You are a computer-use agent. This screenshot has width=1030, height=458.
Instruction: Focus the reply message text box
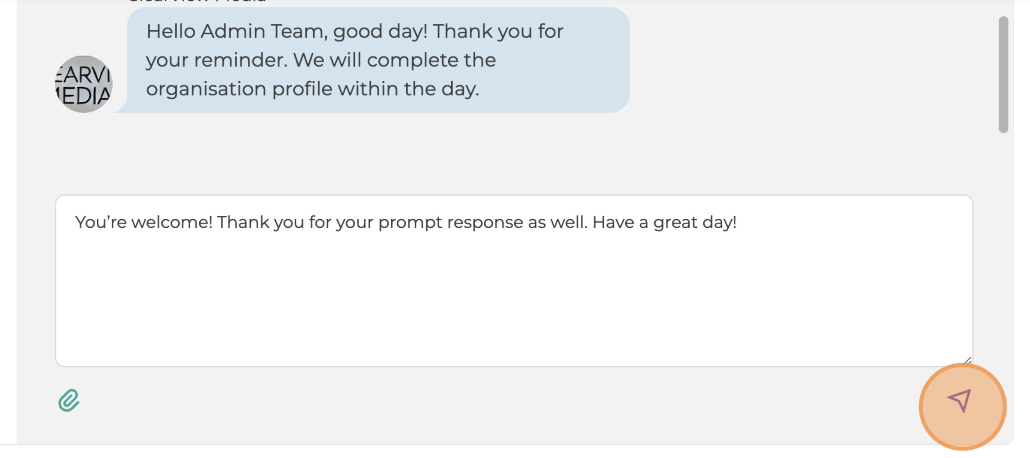(x=514, y=281)
